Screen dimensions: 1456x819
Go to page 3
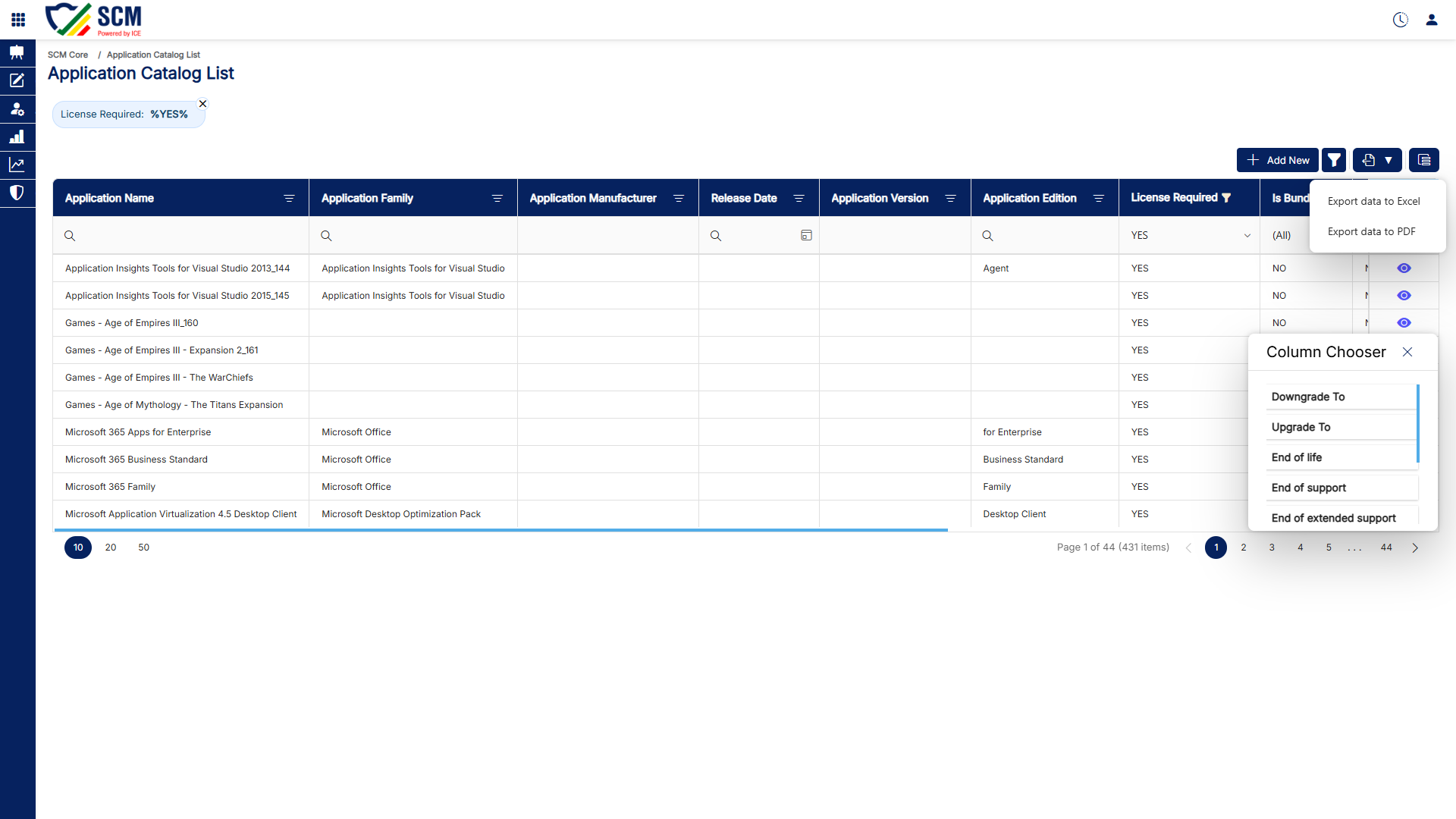(1272, 548)
